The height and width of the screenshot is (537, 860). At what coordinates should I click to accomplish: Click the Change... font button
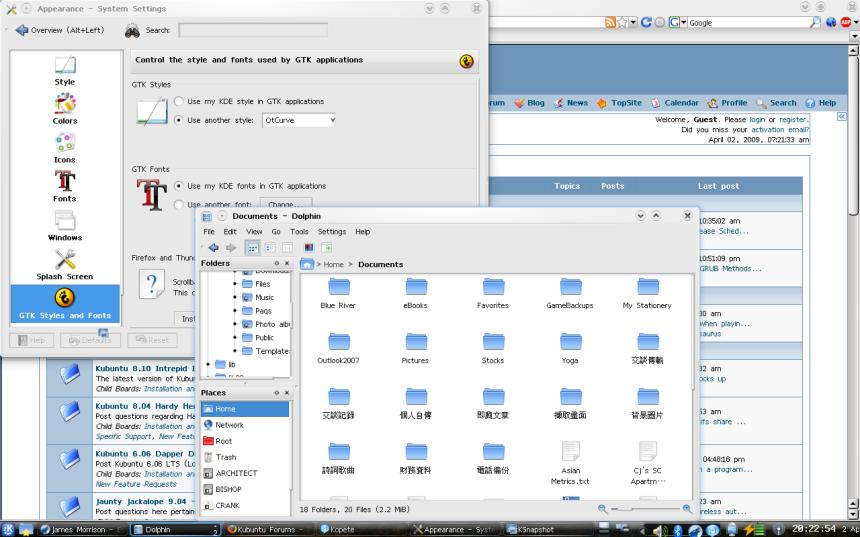285,204
